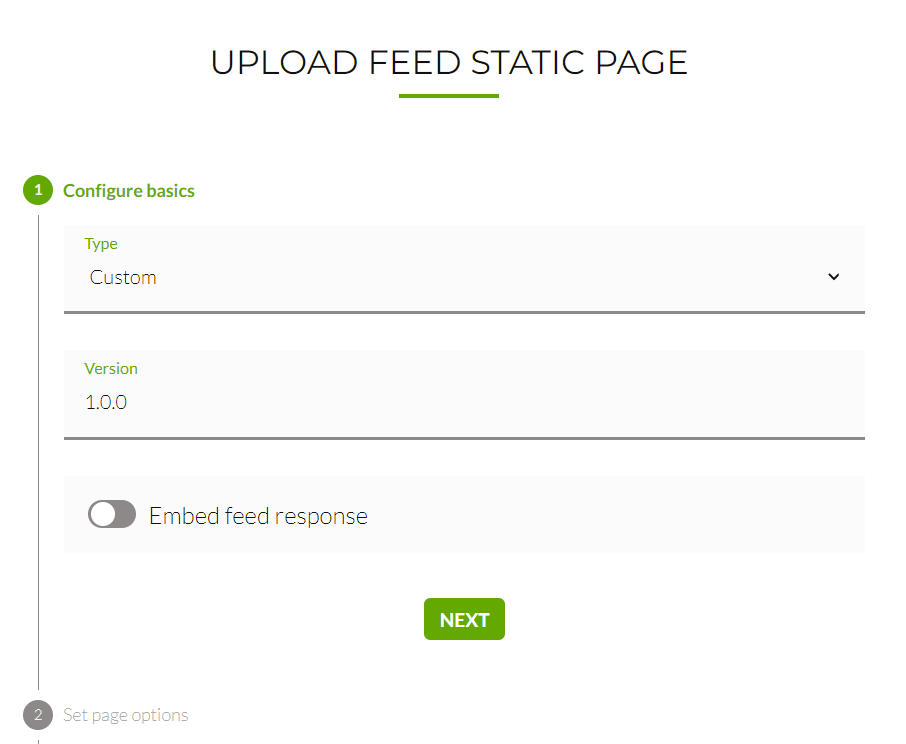Open the "Configure basics" step
This screenshot has width=906, height=744.
pyautogui.click(x=129, y=191)
